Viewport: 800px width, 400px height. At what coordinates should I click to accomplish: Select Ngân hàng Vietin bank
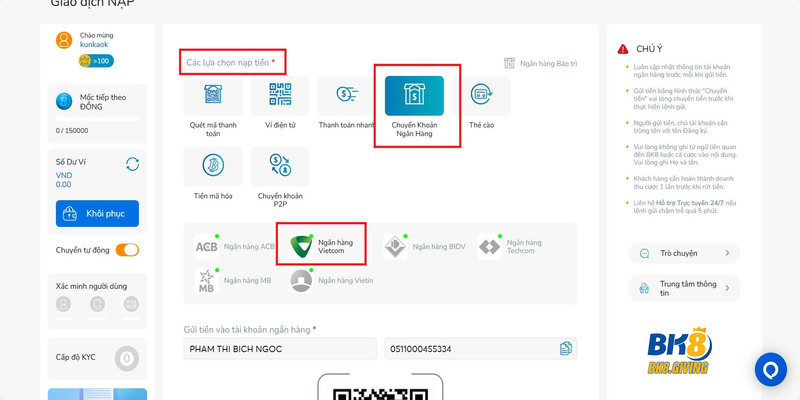[331, 281]
